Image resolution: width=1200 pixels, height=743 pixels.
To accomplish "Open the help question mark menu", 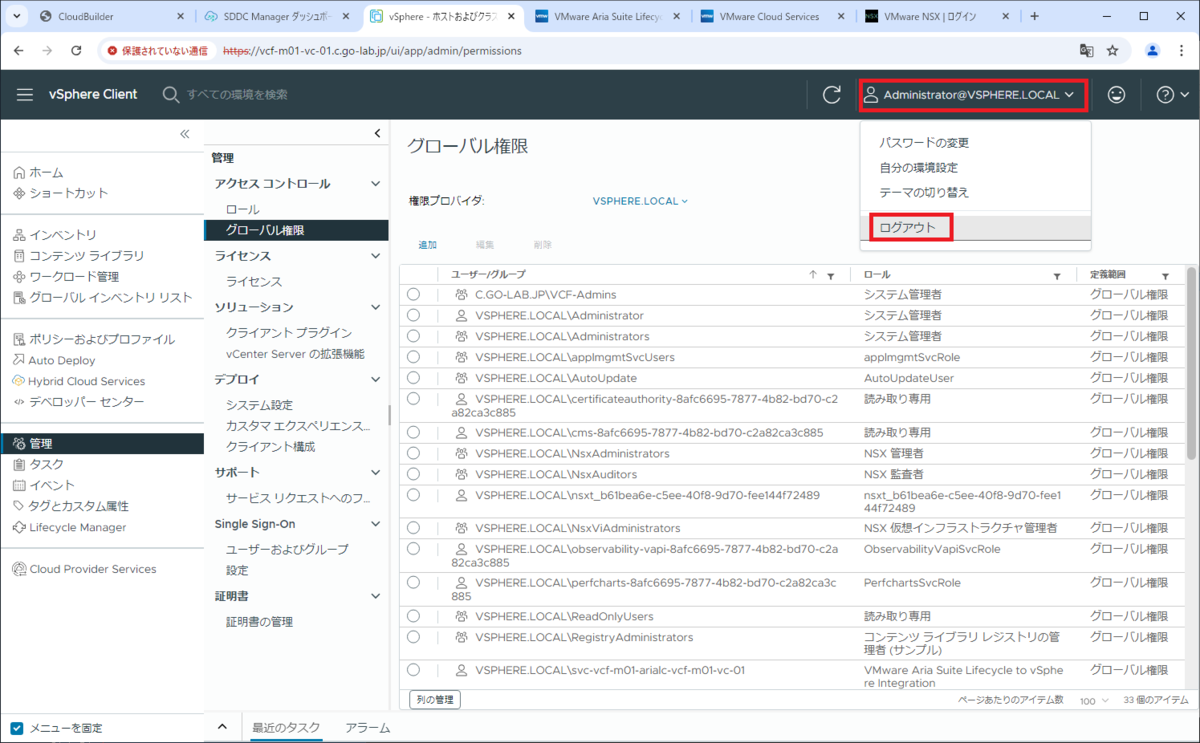I will [1172, 95].
